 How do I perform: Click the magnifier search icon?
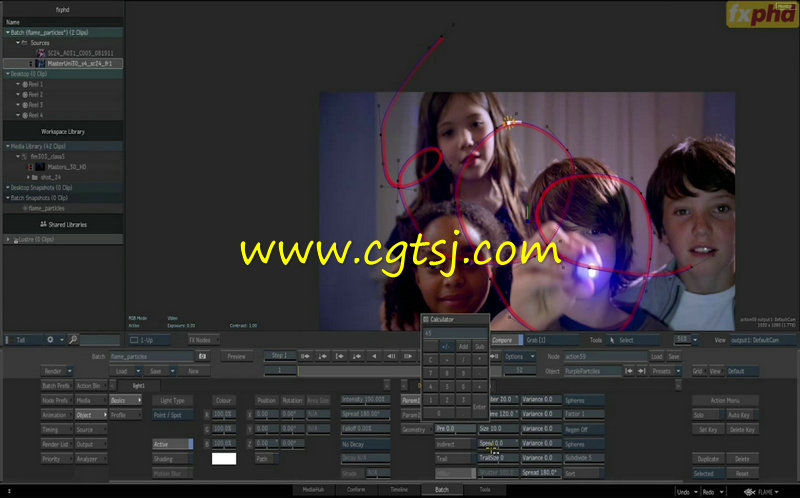pyautogui.click(x=73, y=340)
